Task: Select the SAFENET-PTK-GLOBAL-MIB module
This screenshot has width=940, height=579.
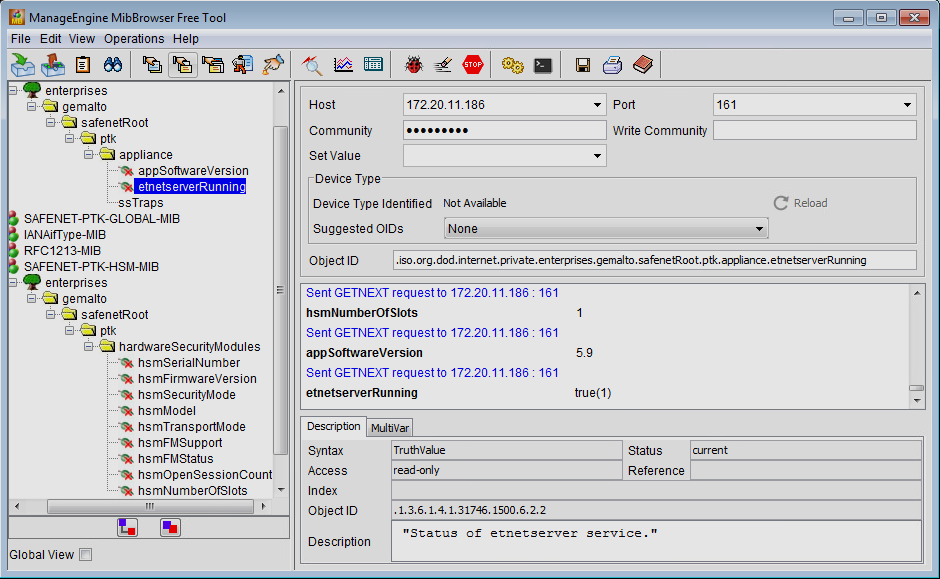Action: pyautogui.click(x=102, y=219)
